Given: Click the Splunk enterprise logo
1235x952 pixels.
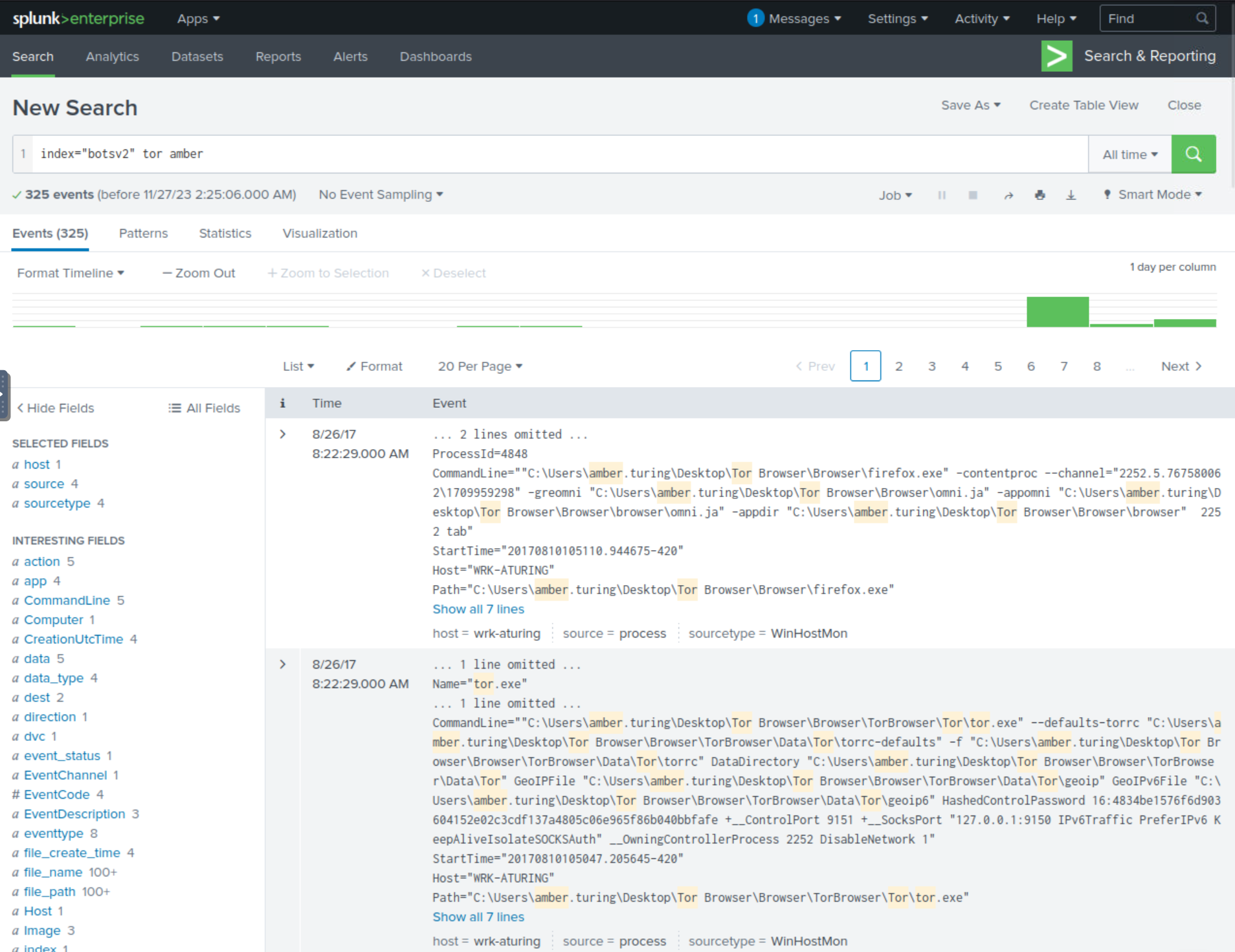Looking at the screenshot, I should [78, 18].
